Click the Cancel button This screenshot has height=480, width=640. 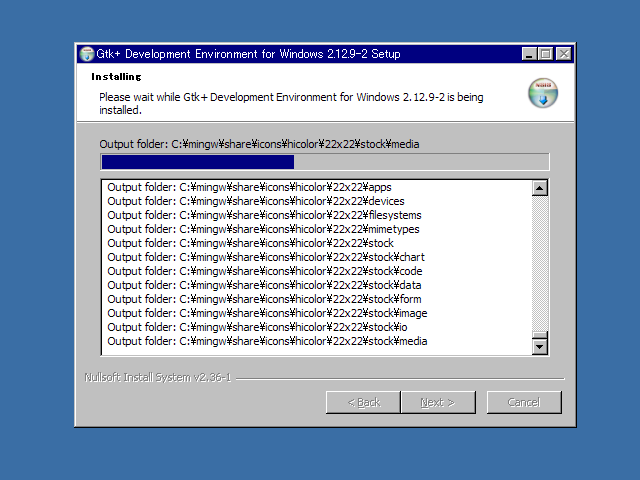click(524, 402)
